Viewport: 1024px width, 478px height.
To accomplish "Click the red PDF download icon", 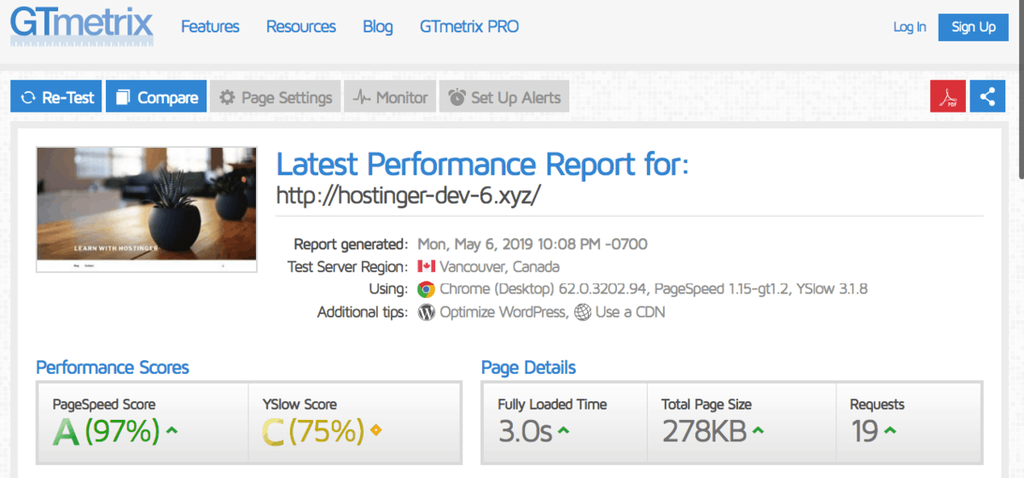I will 947,97.
